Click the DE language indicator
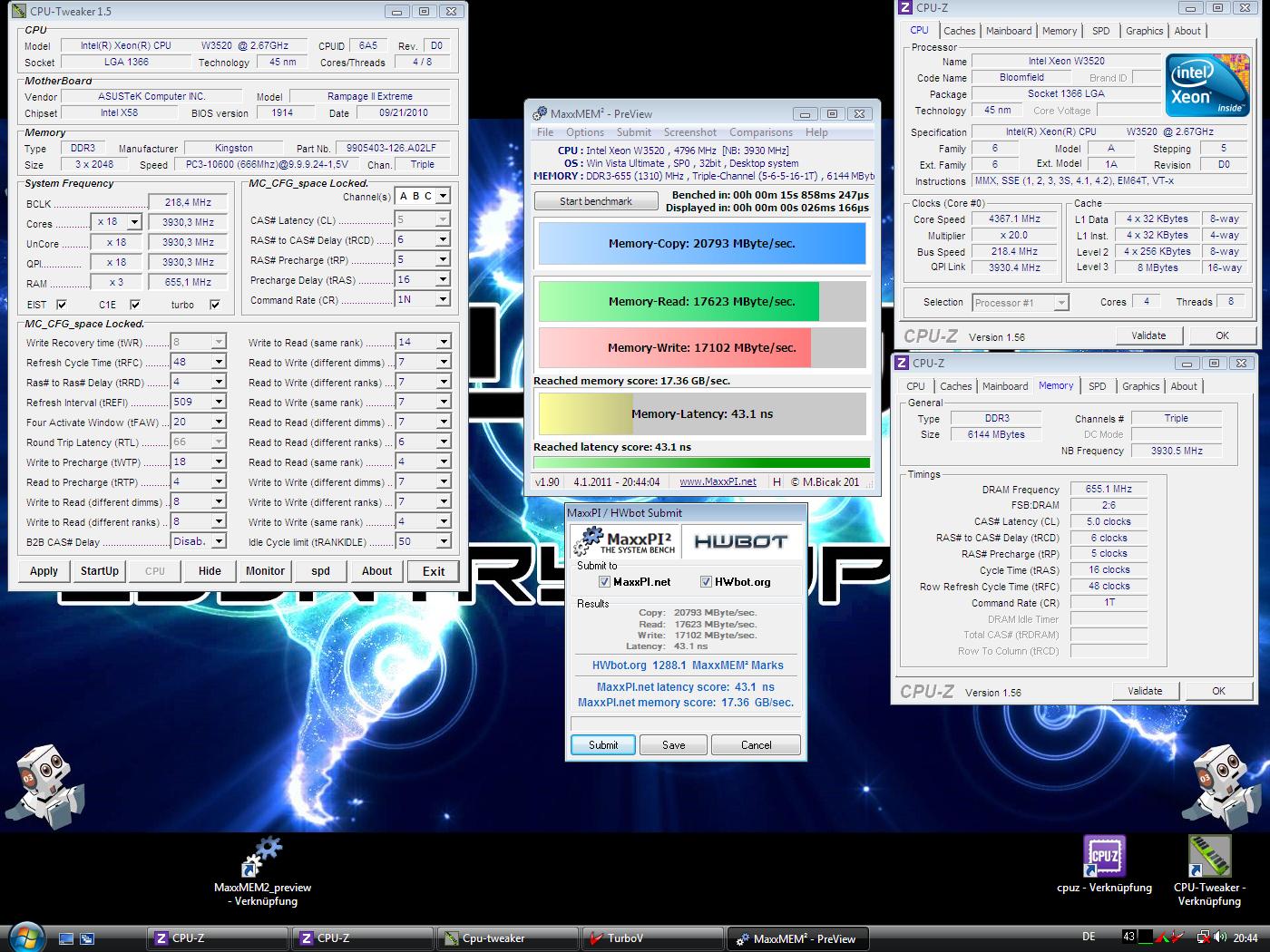This screenshot has height=952, width=1270. (x=1088, y=937)
